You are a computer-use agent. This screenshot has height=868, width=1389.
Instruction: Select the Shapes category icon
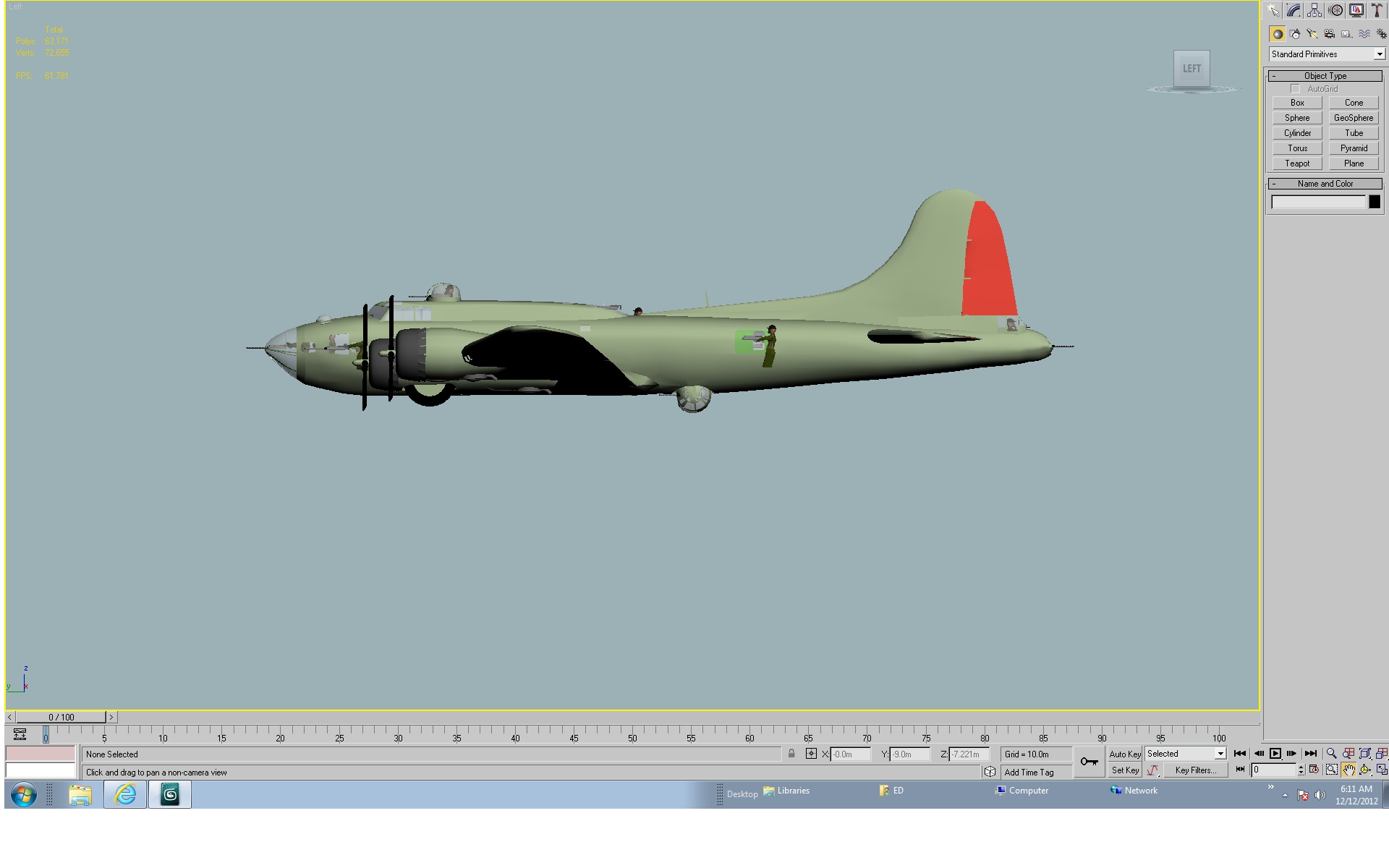1295,34
